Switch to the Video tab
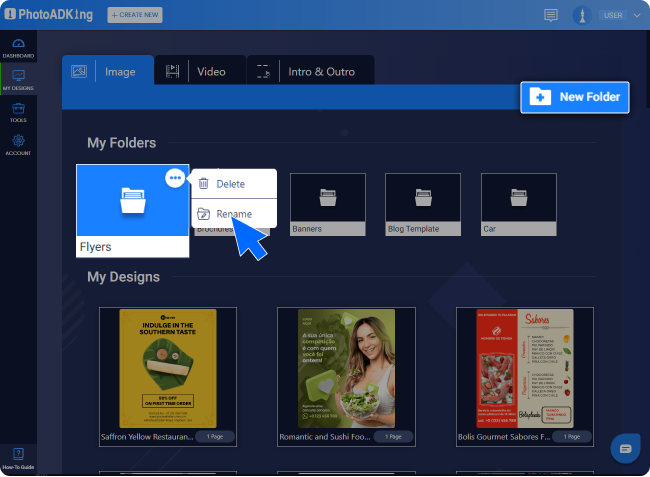650x477 pixels. (x=200, y=71)
